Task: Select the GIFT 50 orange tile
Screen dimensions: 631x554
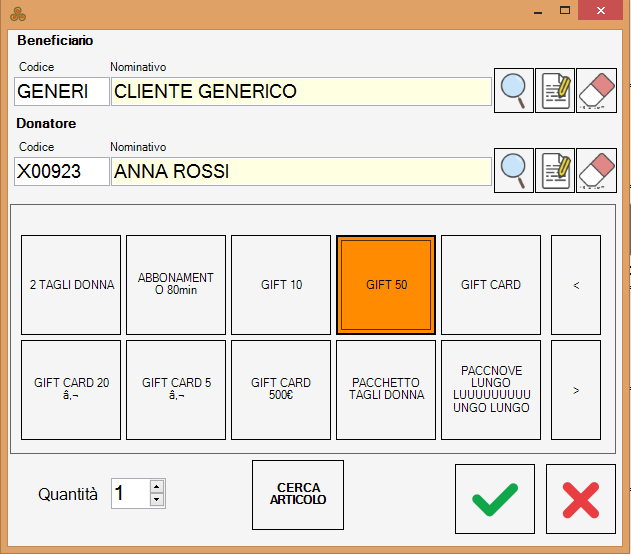Action: (386, 285)
